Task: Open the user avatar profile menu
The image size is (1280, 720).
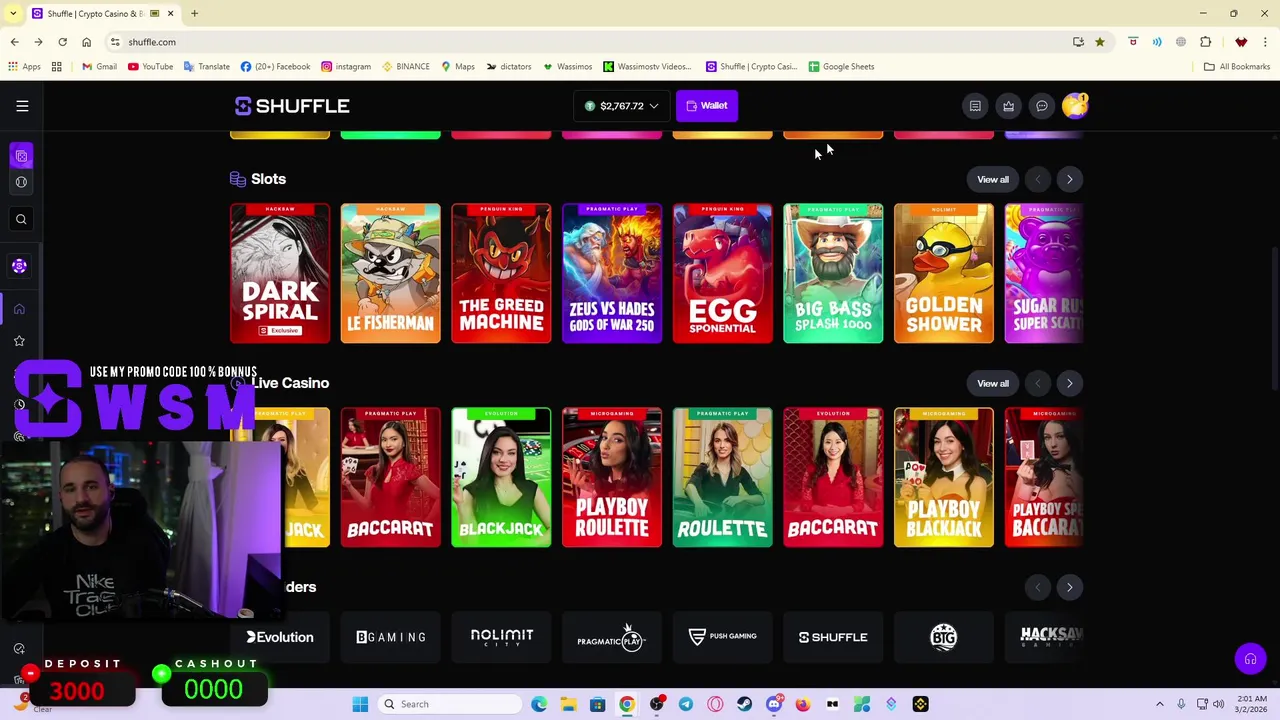Action: pyautogui.click(x=1075, y=106)
